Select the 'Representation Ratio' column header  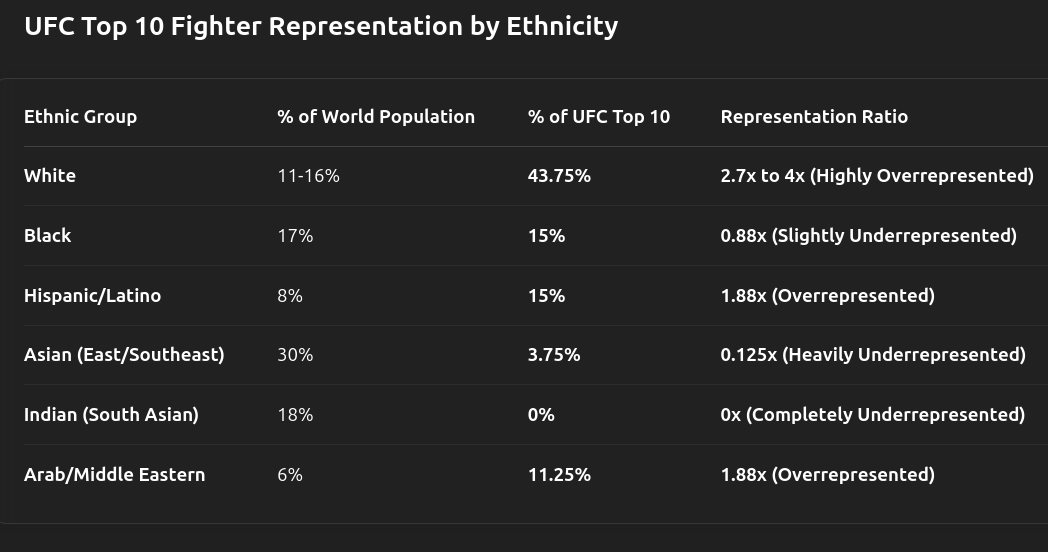814,116
